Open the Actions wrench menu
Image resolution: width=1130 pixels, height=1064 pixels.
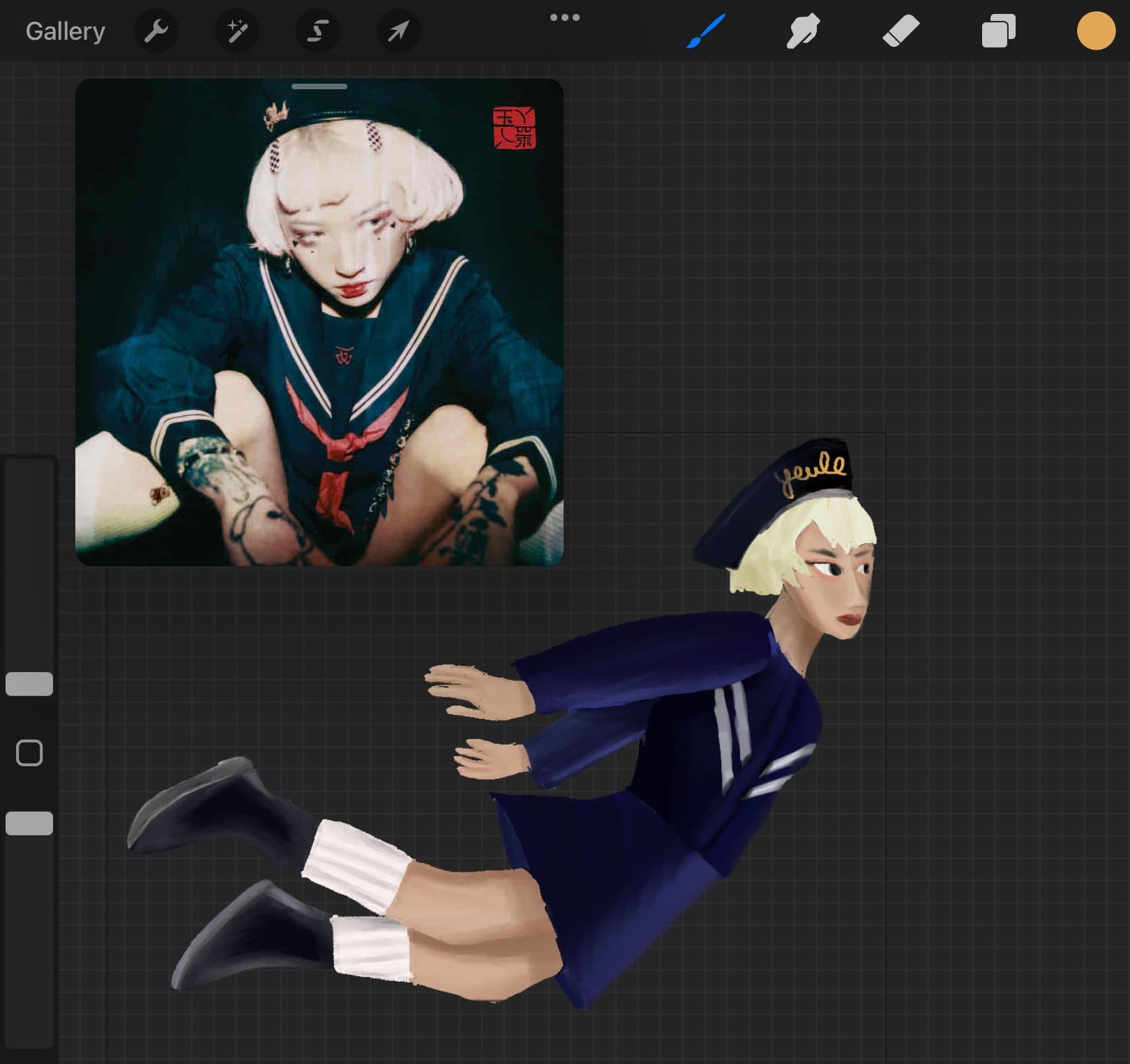click(156, 31)
